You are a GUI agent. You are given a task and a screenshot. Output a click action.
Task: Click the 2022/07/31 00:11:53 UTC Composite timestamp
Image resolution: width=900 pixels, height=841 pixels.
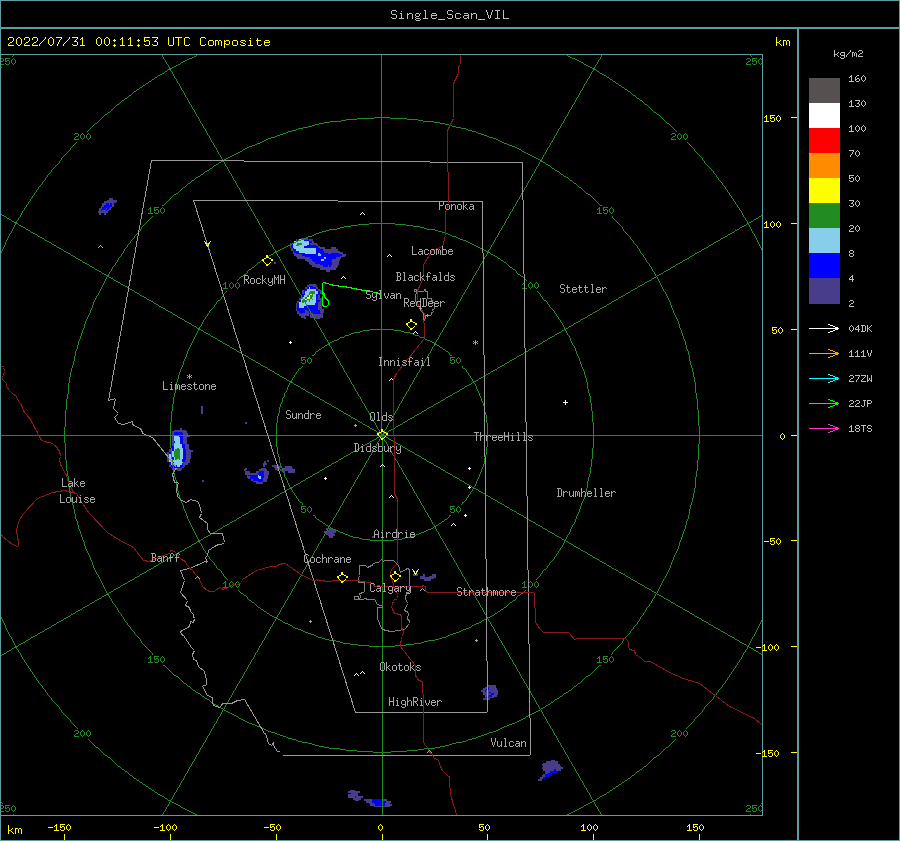tap(138, 42)
